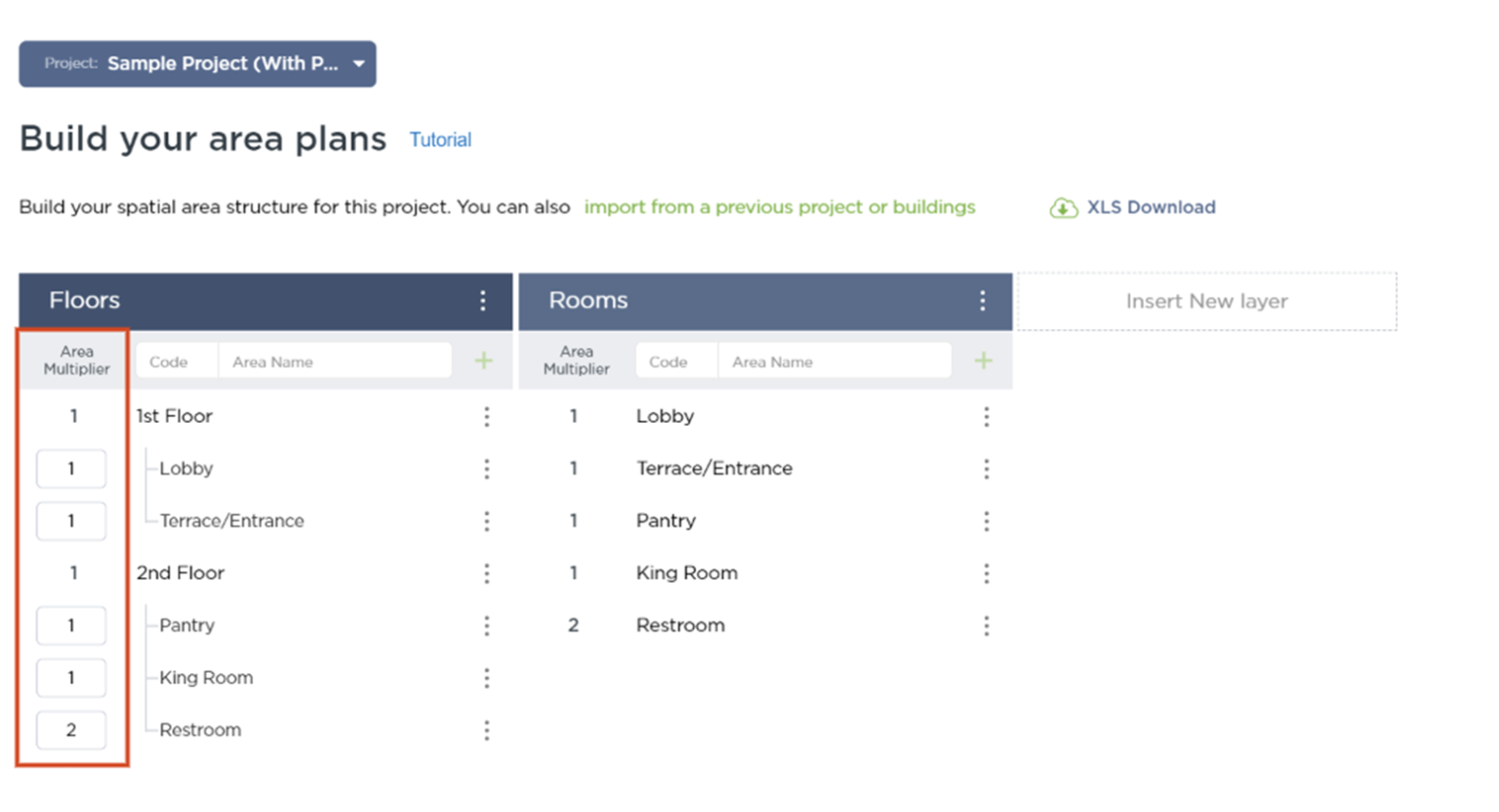Open Floors header three-dot menu
This screenshot has width=1499, height=812.
483,301
